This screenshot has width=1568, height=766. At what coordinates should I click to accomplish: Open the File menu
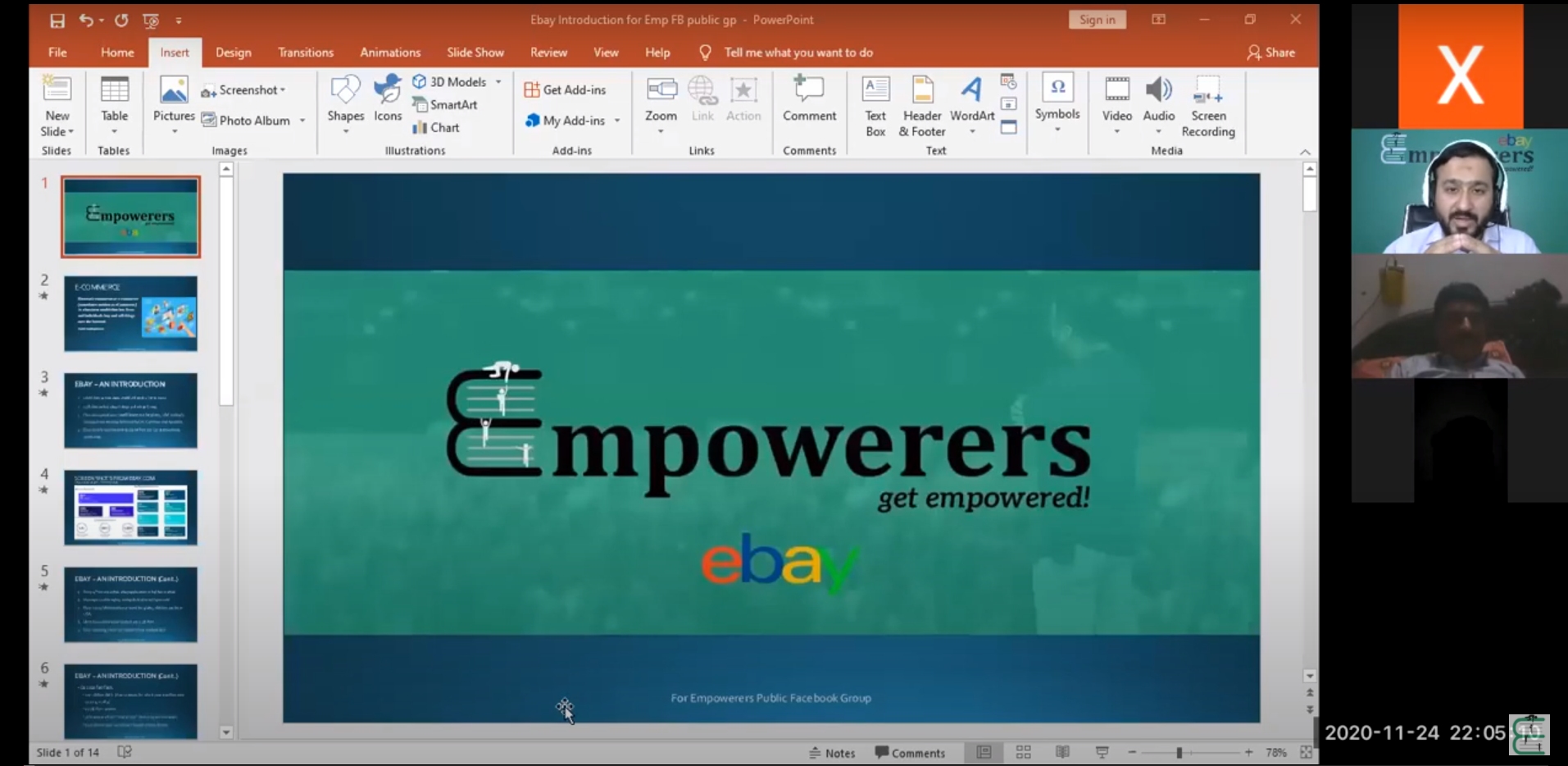pos(57,52)
